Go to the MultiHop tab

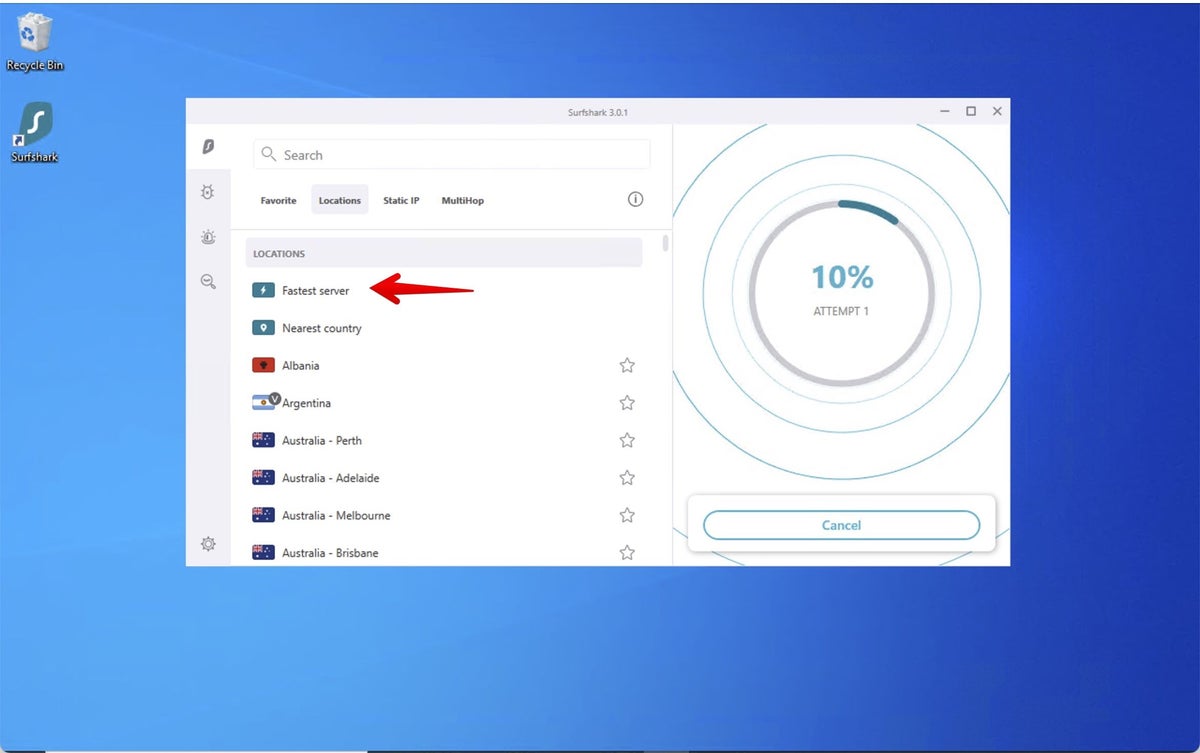pyautogui.click(x=463, y=201)
